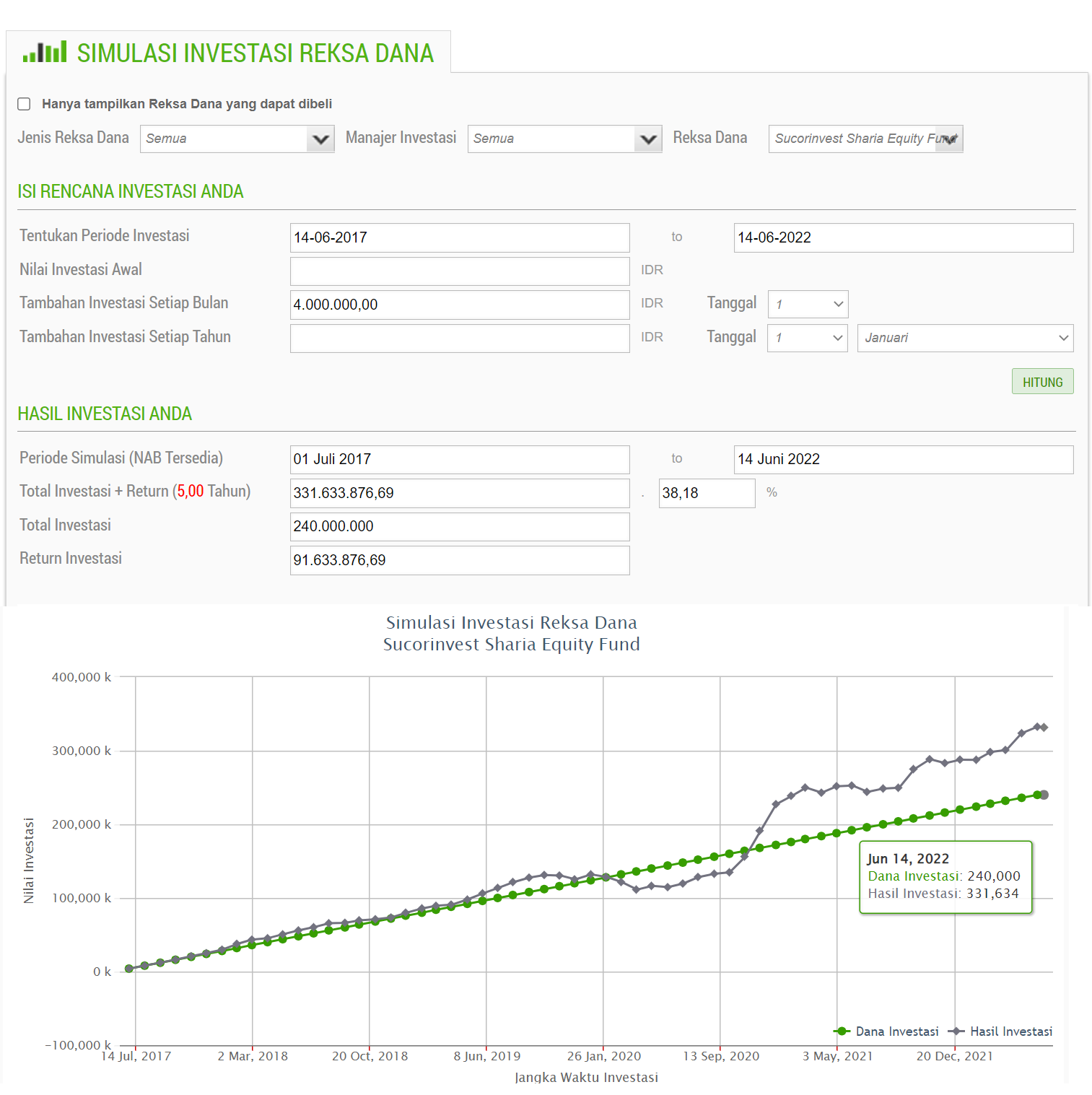Click the total return field 331.633.876,69

[x=460, y=493]
